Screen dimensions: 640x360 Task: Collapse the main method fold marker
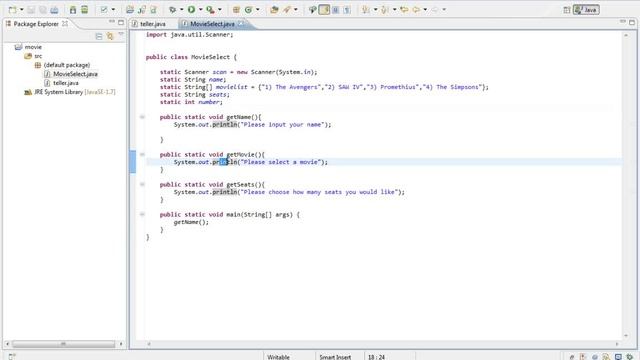[142, 214]
